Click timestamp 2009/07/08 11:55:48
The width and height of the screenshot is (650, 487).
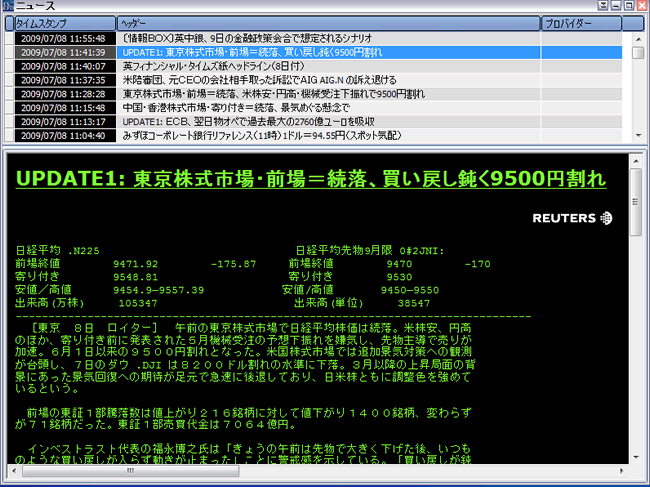63,39
